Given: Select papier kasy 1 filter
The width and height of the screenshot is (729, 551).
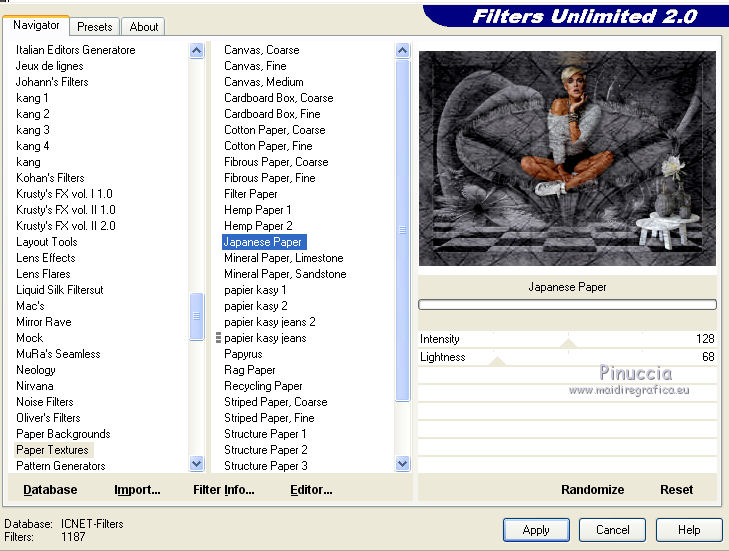Looking at the screenshot, I should tap(255, 290).
